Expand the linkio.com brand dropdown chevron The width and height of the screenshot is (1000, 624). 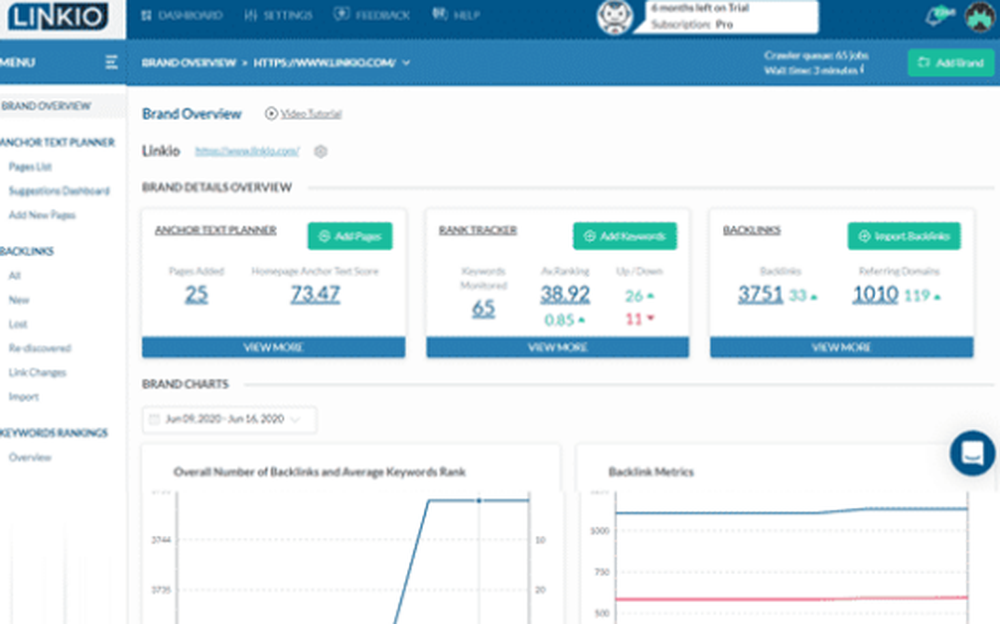pos(406,63)
